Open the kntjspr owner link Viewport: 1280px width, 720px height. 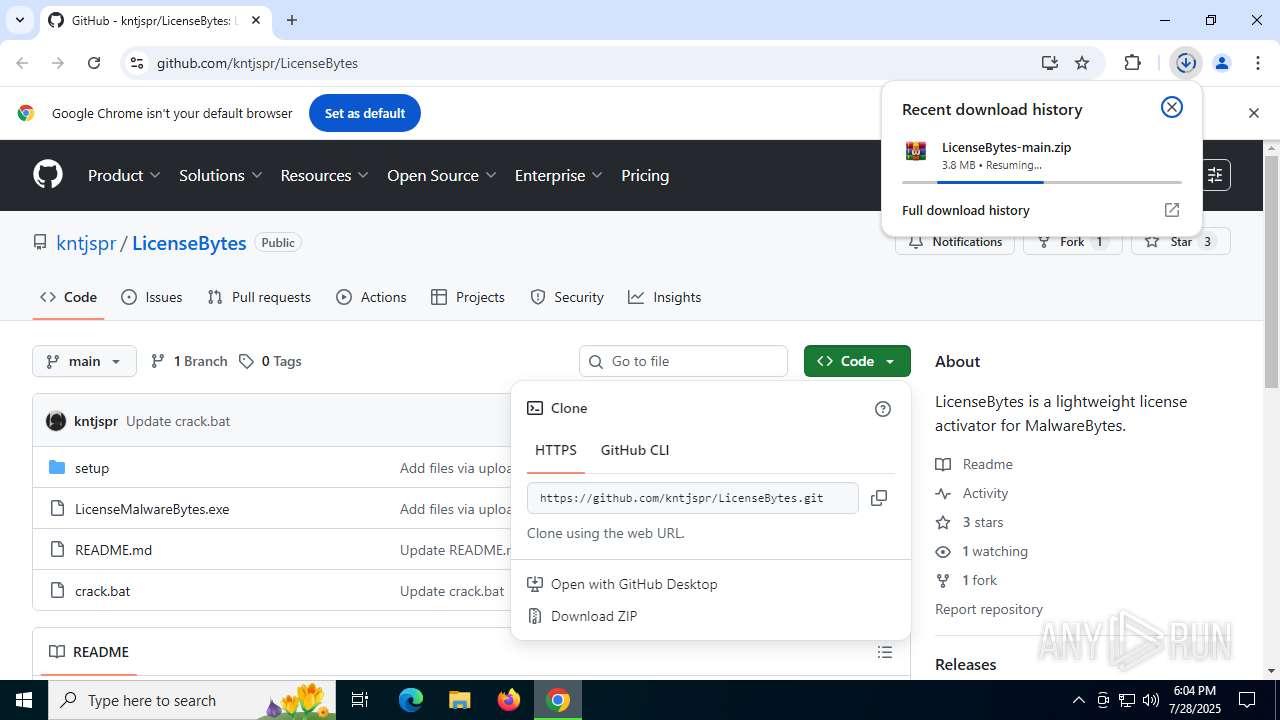click(86, 243)
